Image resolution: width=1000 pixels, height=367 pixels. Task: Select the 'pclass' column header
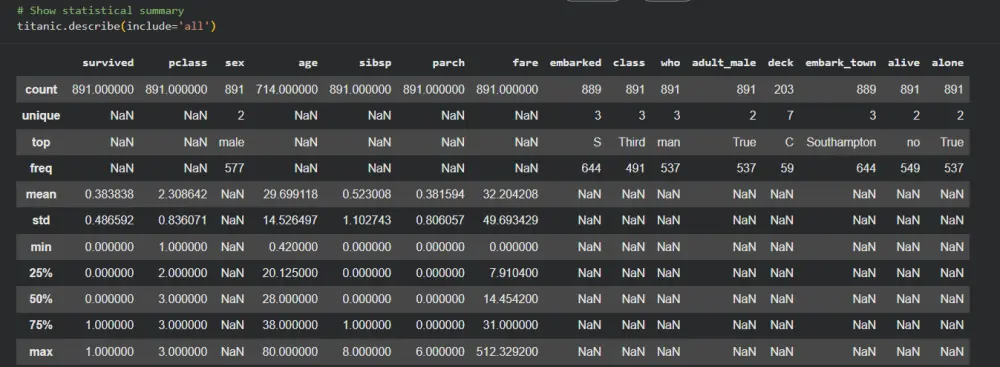pyautogui.click(x=189, y=63)
